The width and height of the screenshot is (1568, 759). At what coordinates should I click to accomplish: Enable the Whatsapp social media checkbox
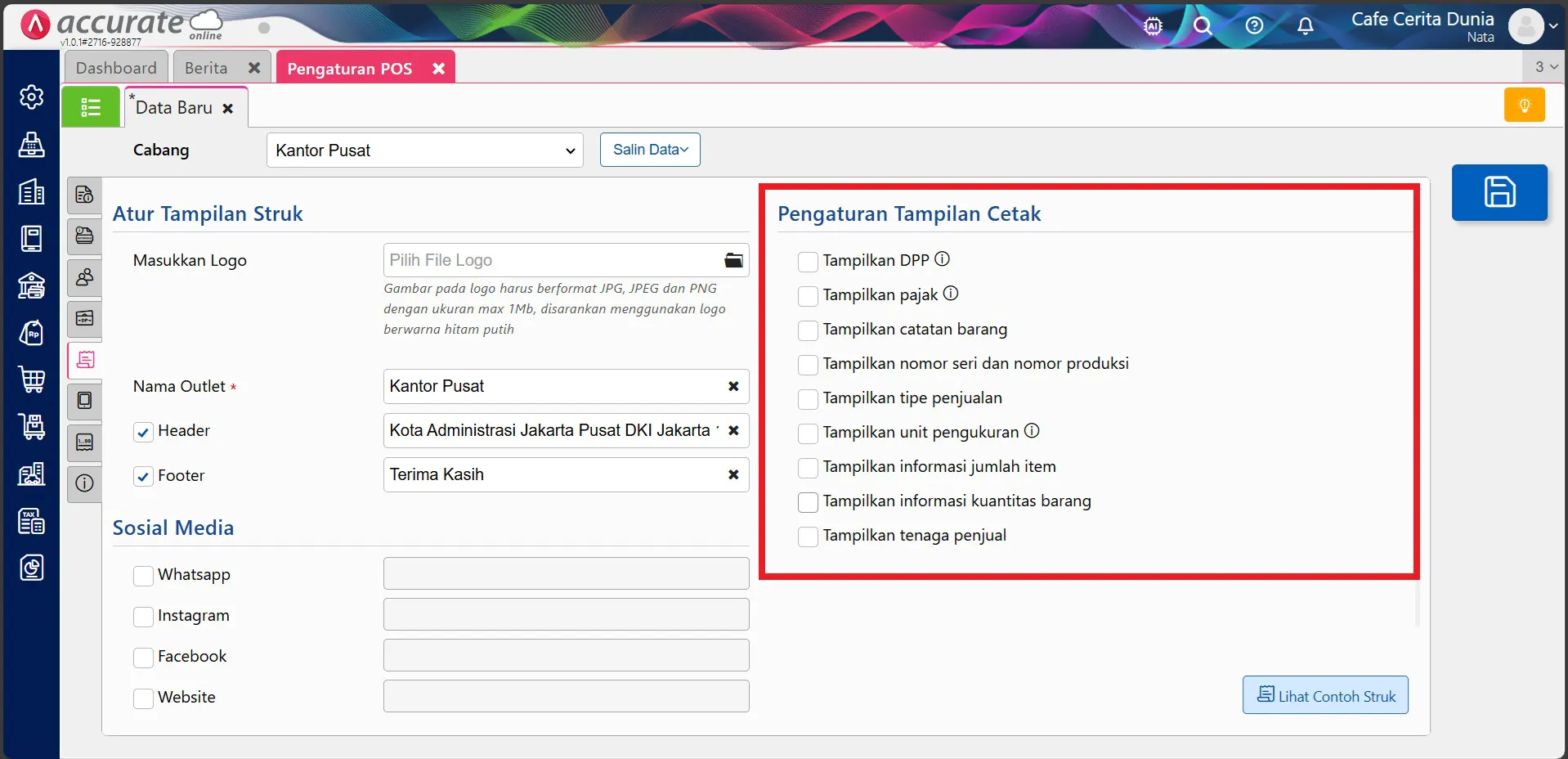tap(143, 576)
